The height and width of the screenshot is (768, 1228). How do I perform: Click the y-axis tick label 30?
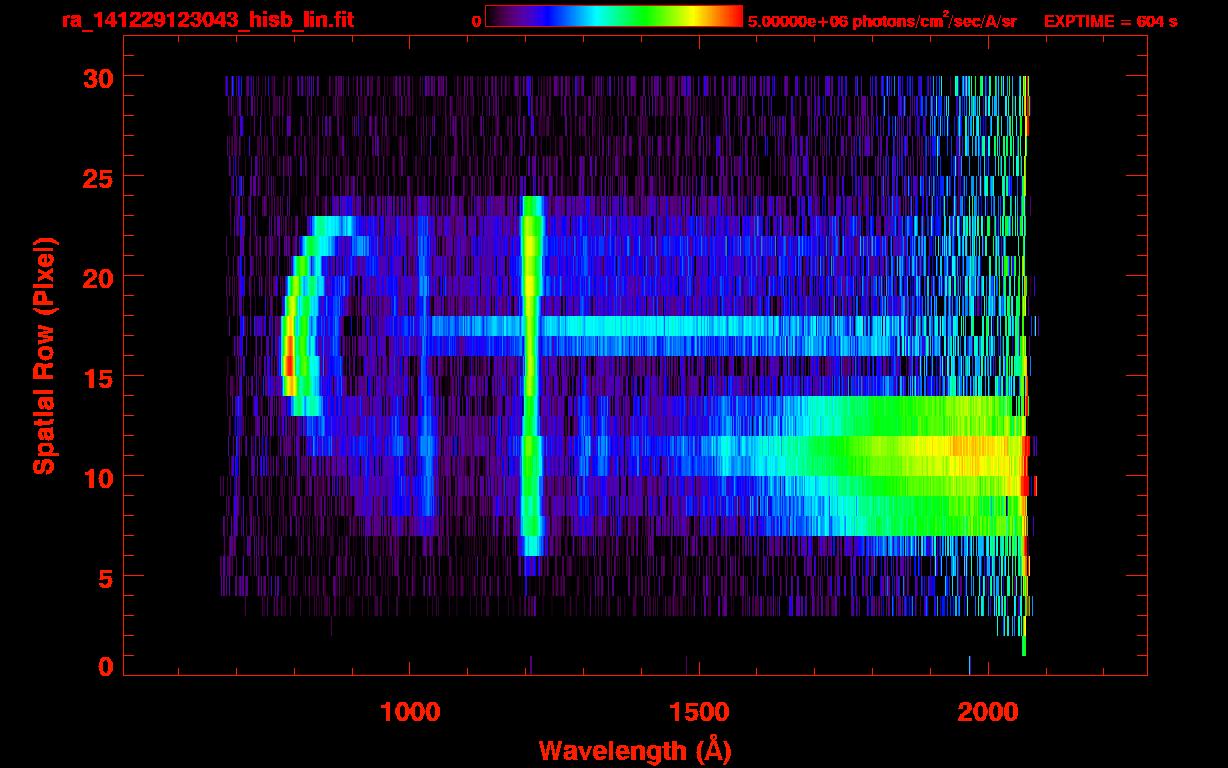tap(98, 77)
